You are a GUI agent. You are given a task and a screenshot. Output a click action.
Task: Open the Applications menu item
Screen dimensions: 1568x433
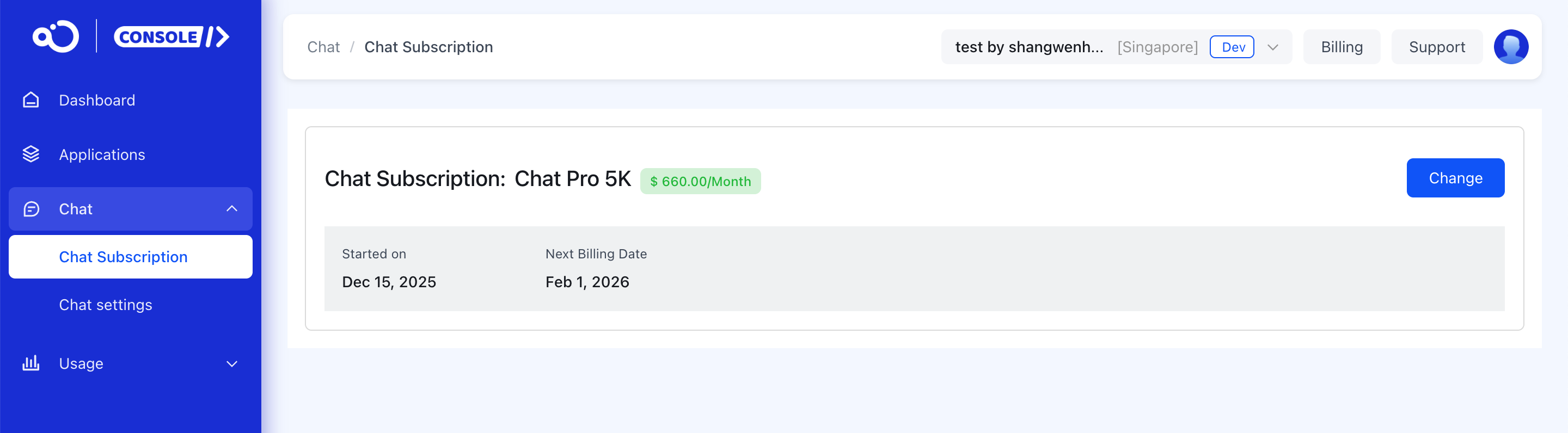[102, 154]
